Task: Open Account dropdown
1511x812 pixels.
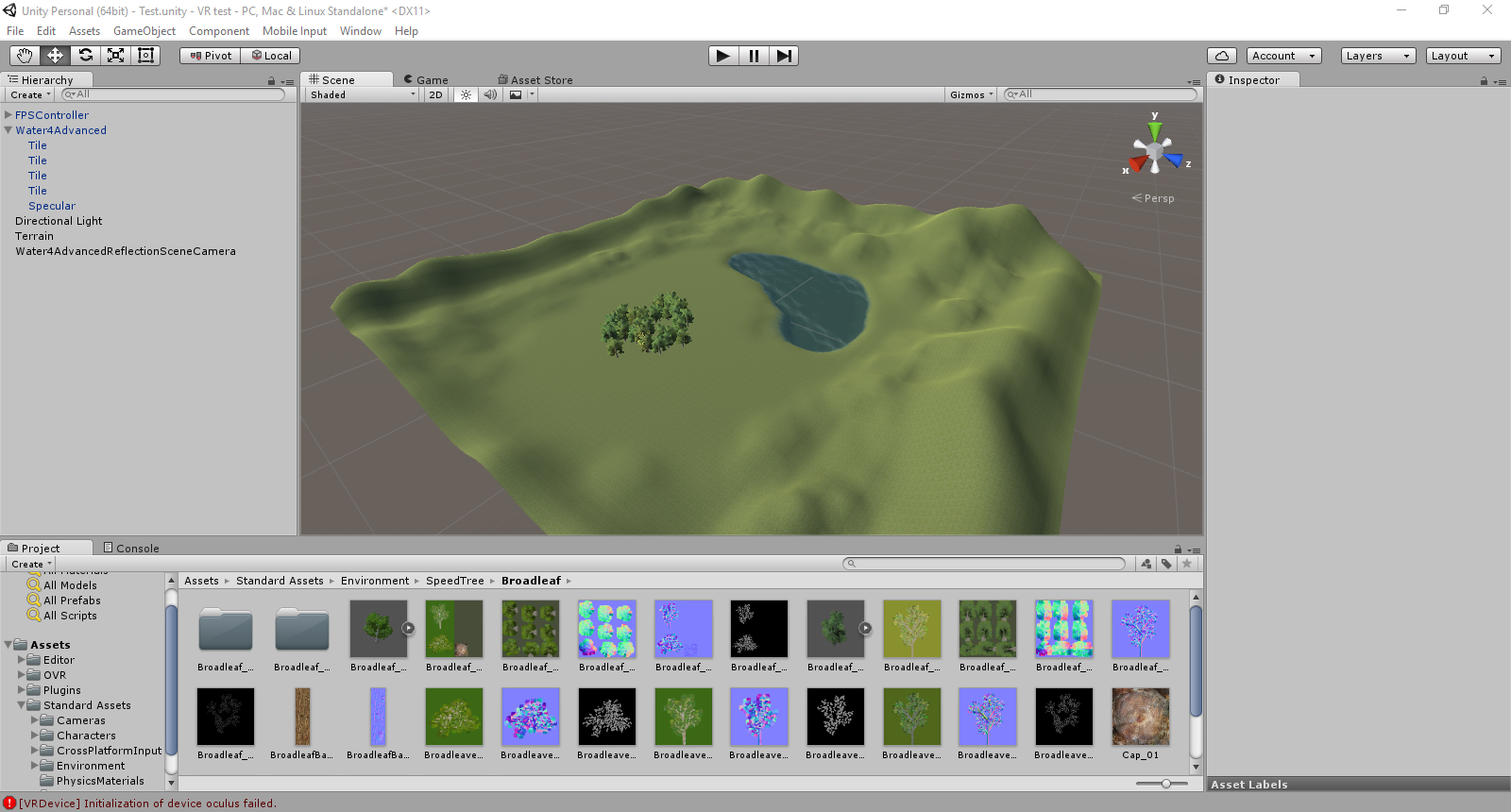Action: tap(1284, 56)
